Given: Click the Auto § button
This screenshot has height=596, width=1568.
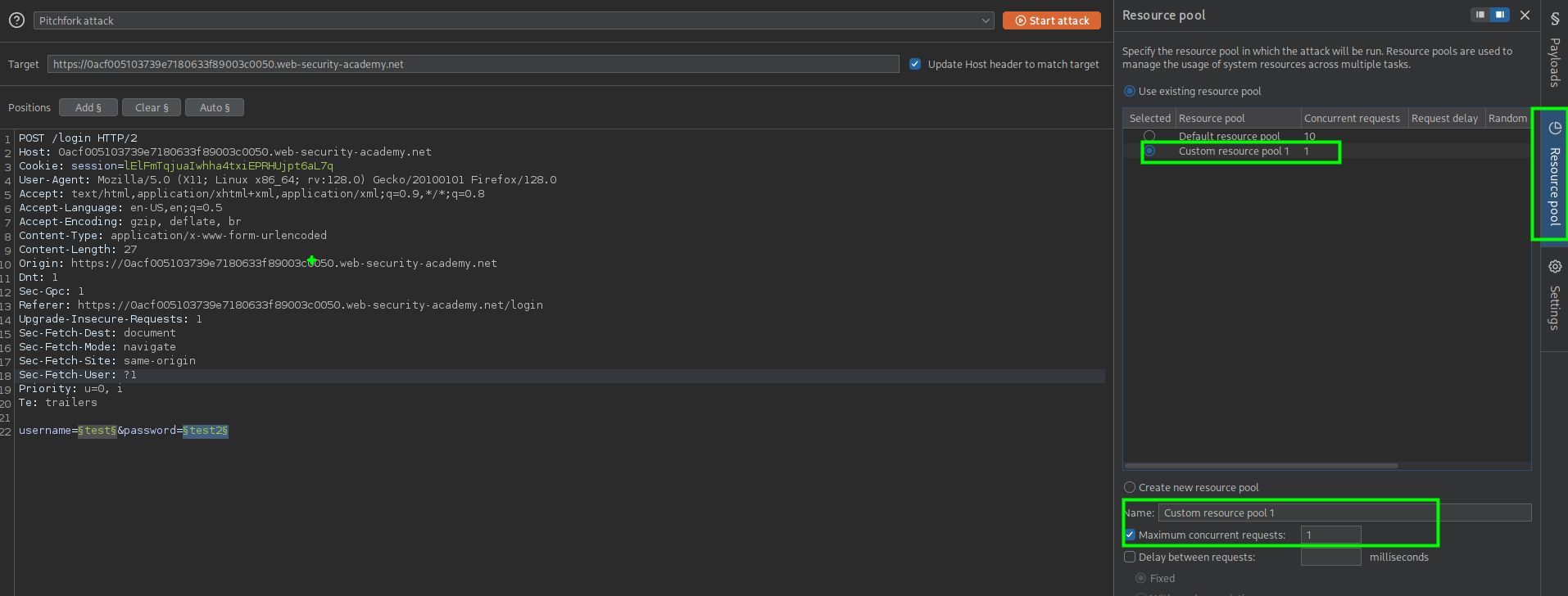Looking at the screenshot, I should point(215,107).
